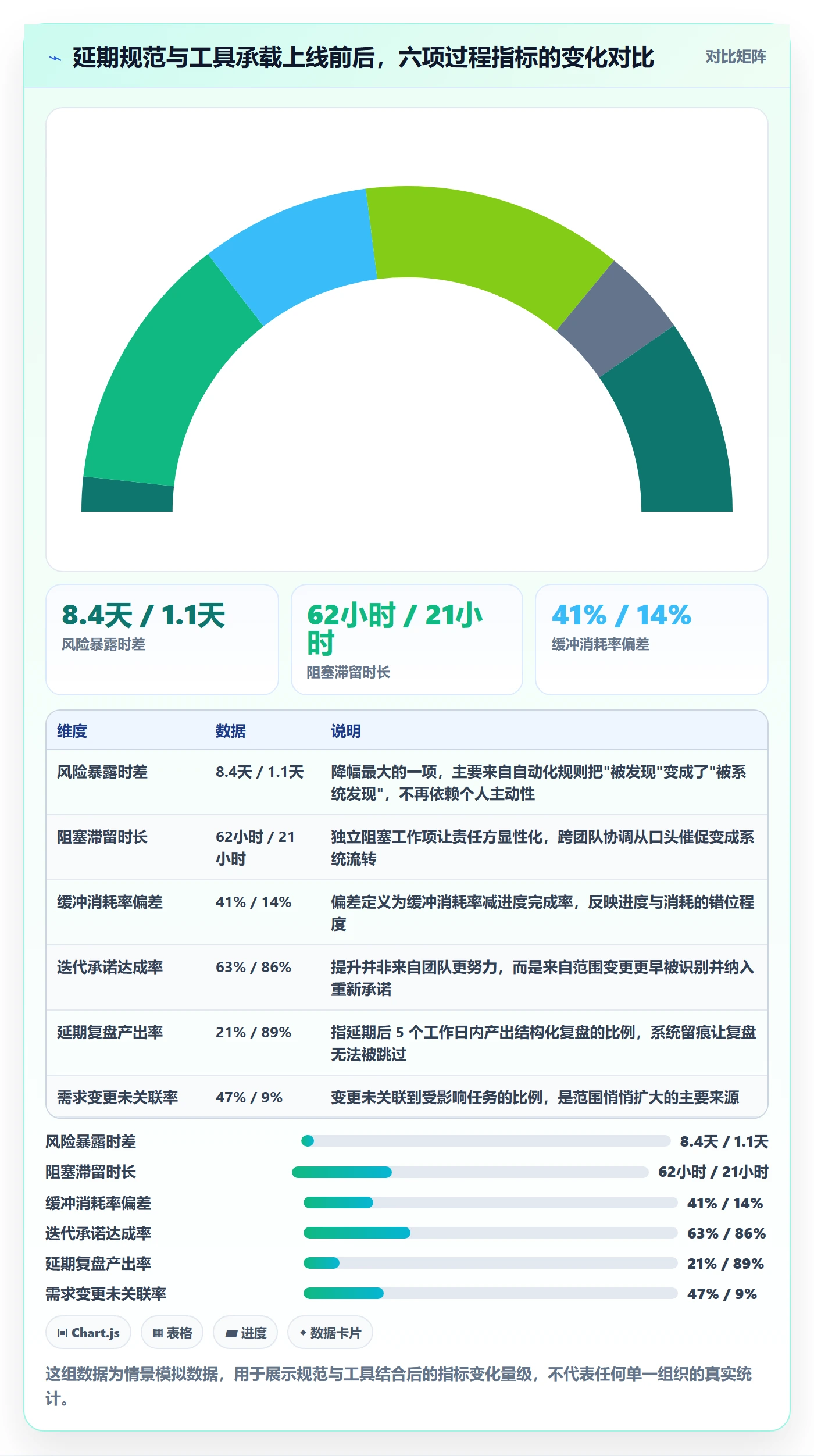This screenshot has width=814, height=1456.
Task: Click the description starting with 提升并非来自团队更努力
Action: (542, 978)
